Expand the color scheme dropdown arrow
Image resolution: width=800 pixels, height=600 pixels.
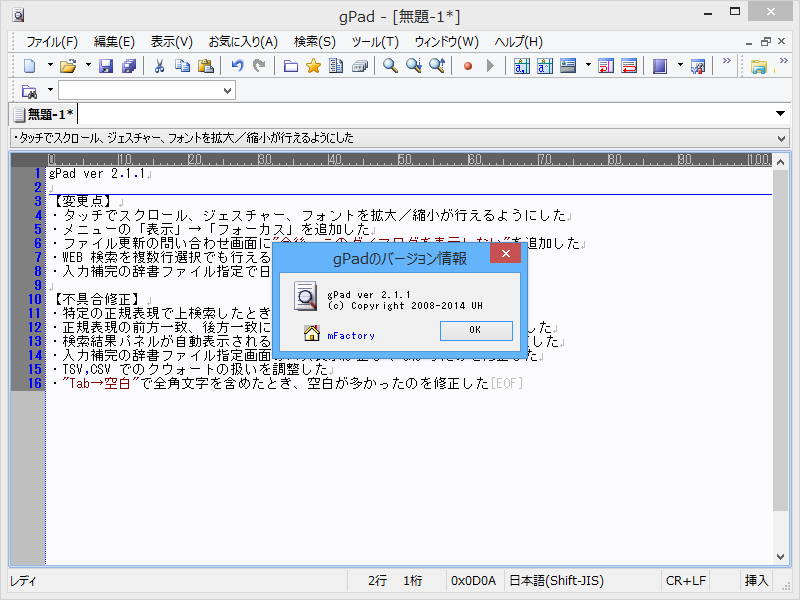(680, 65)
